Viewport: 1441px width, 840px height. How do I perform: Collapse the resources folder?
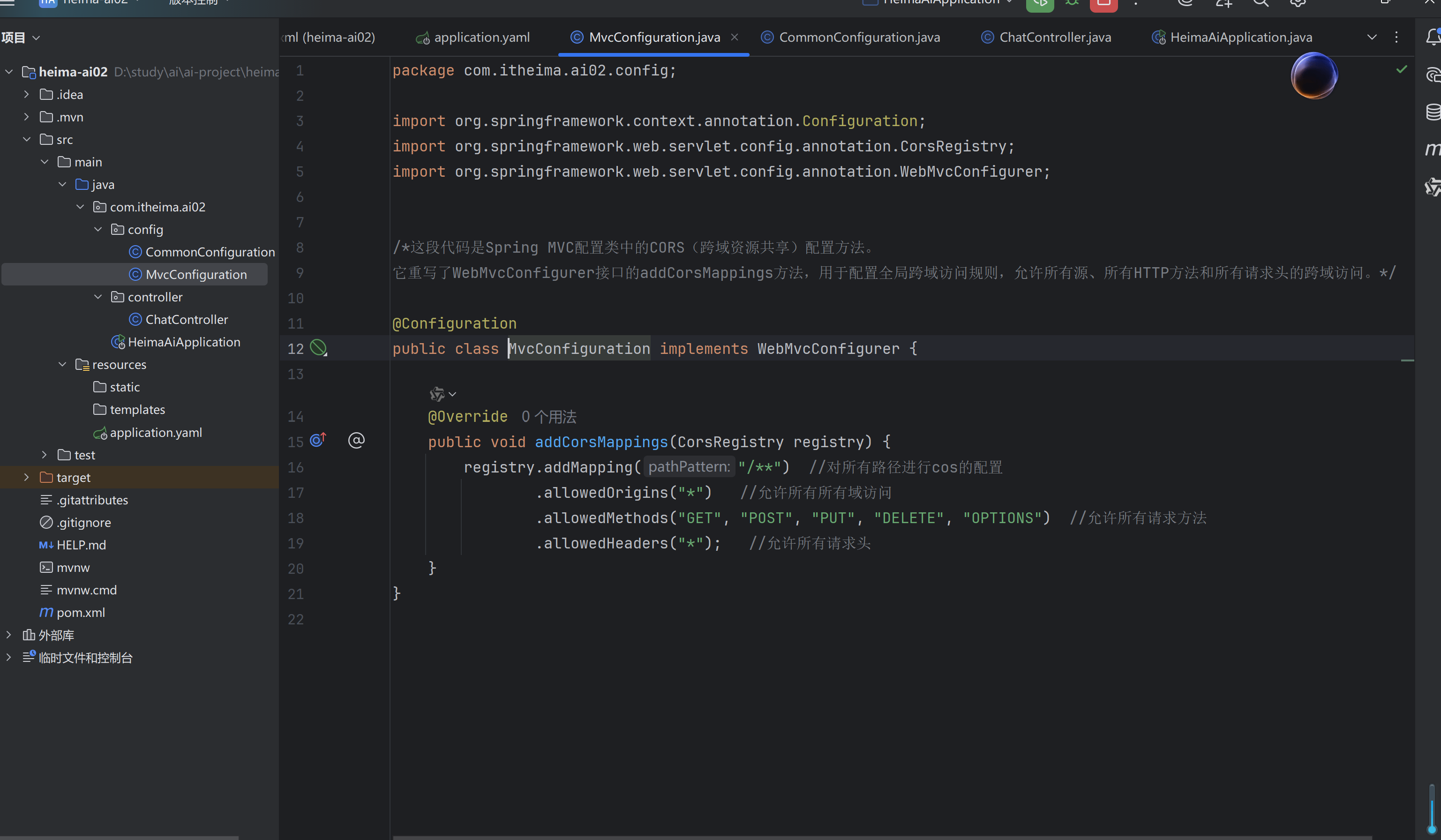(62, 364)
